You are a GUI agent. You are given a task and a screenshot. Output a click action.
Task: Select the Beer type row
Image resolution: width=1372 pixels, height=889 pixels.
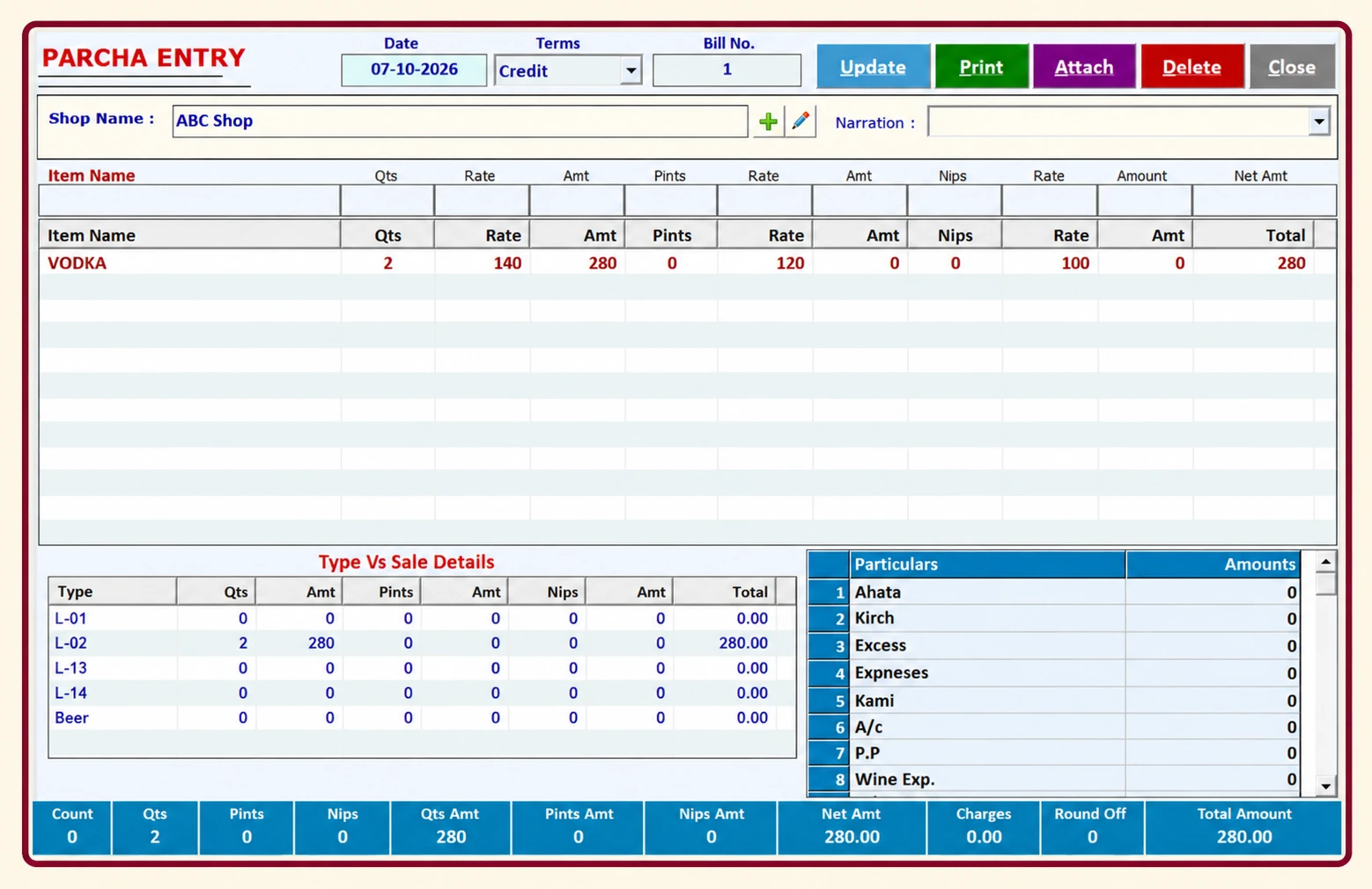pos(422,717)
